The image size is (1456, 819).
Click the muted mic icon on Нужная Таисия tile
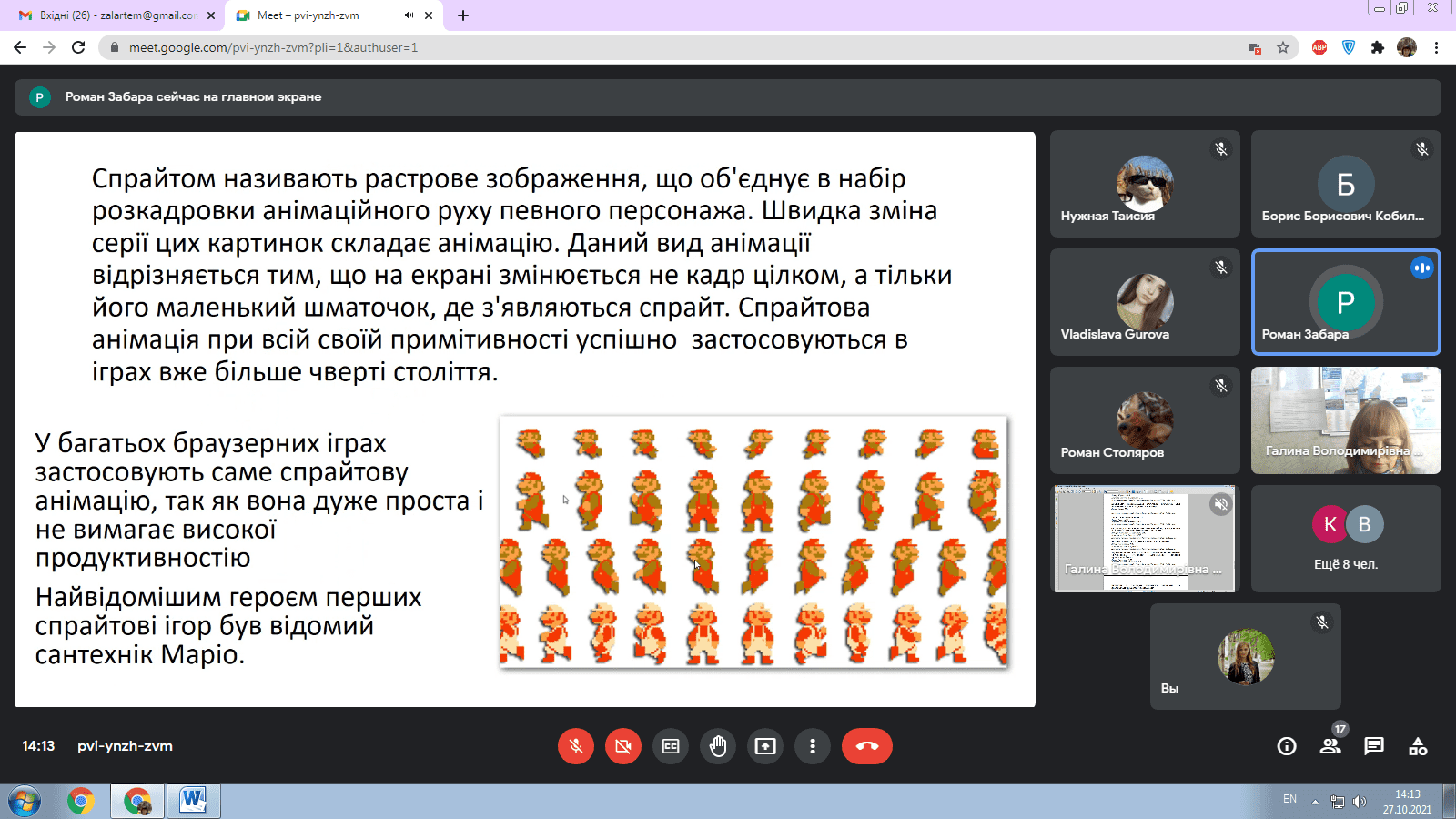click(1221, 149)
